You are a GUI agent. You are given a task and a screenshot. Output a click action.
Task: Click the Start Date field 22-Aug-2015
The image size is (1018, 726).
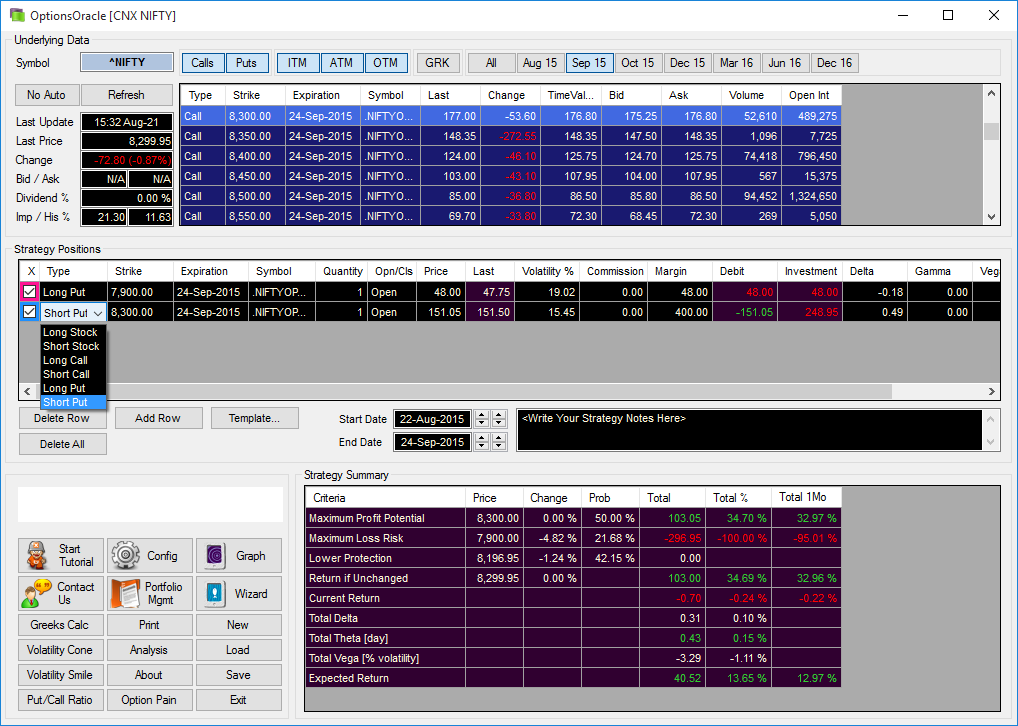(432, 419)
